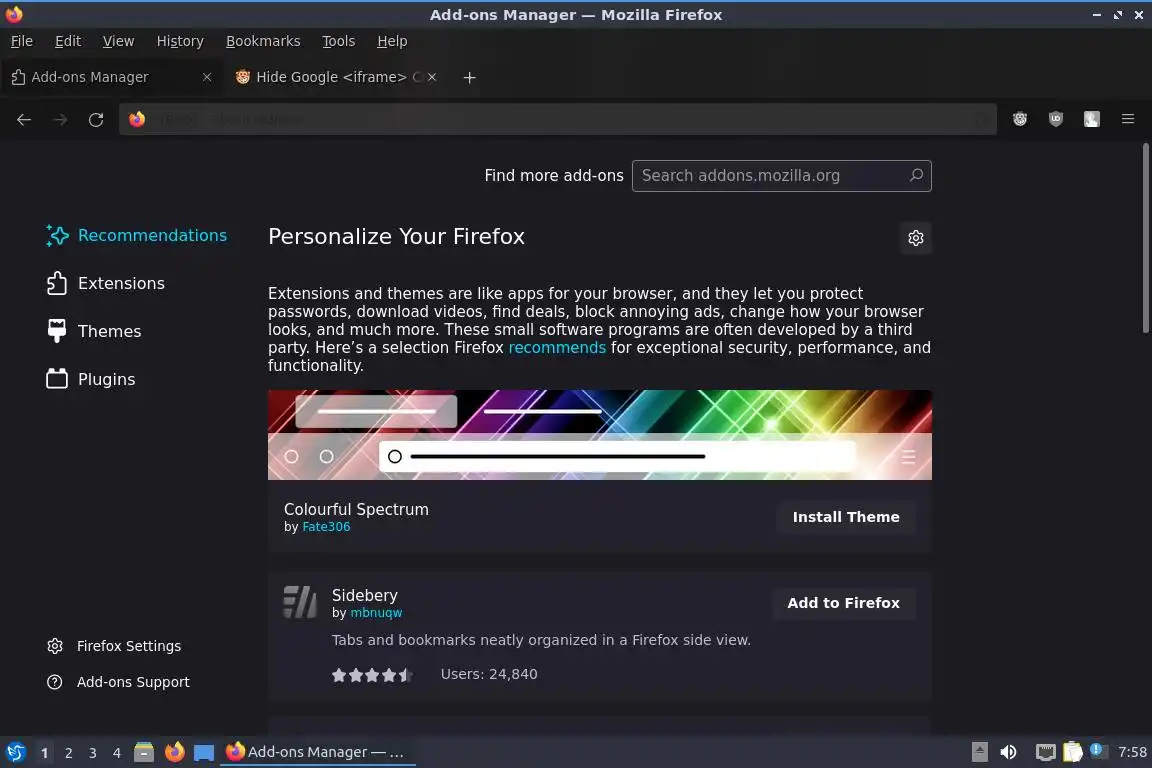This screenshot has width=1152, height=768.
Task: Open the file manager from the taskbar
Action: pyautogui.click(x=144, y=752)
